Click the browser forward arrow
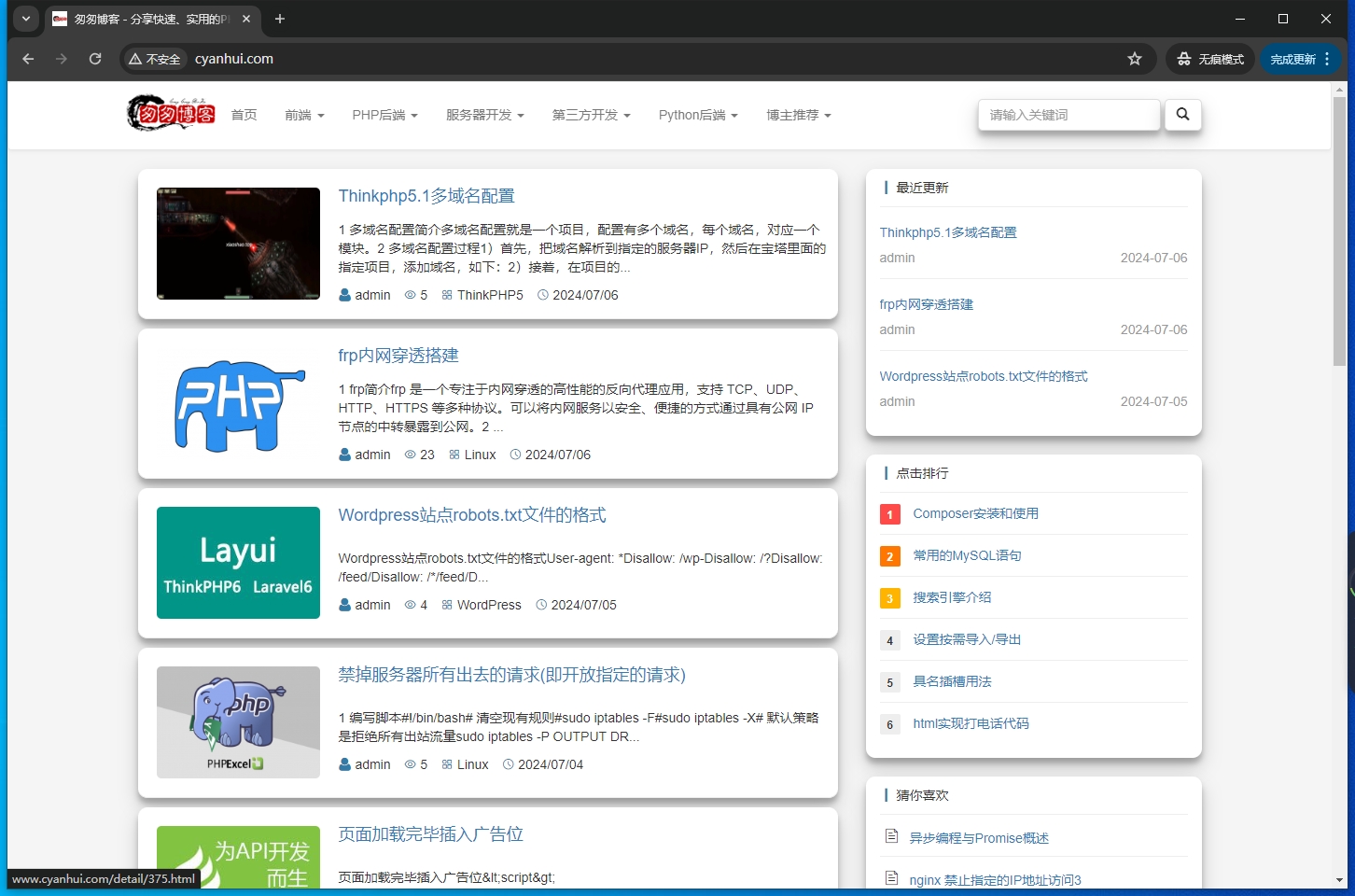This screenshot has height=896, width=1355. click(x=62, y=59)
